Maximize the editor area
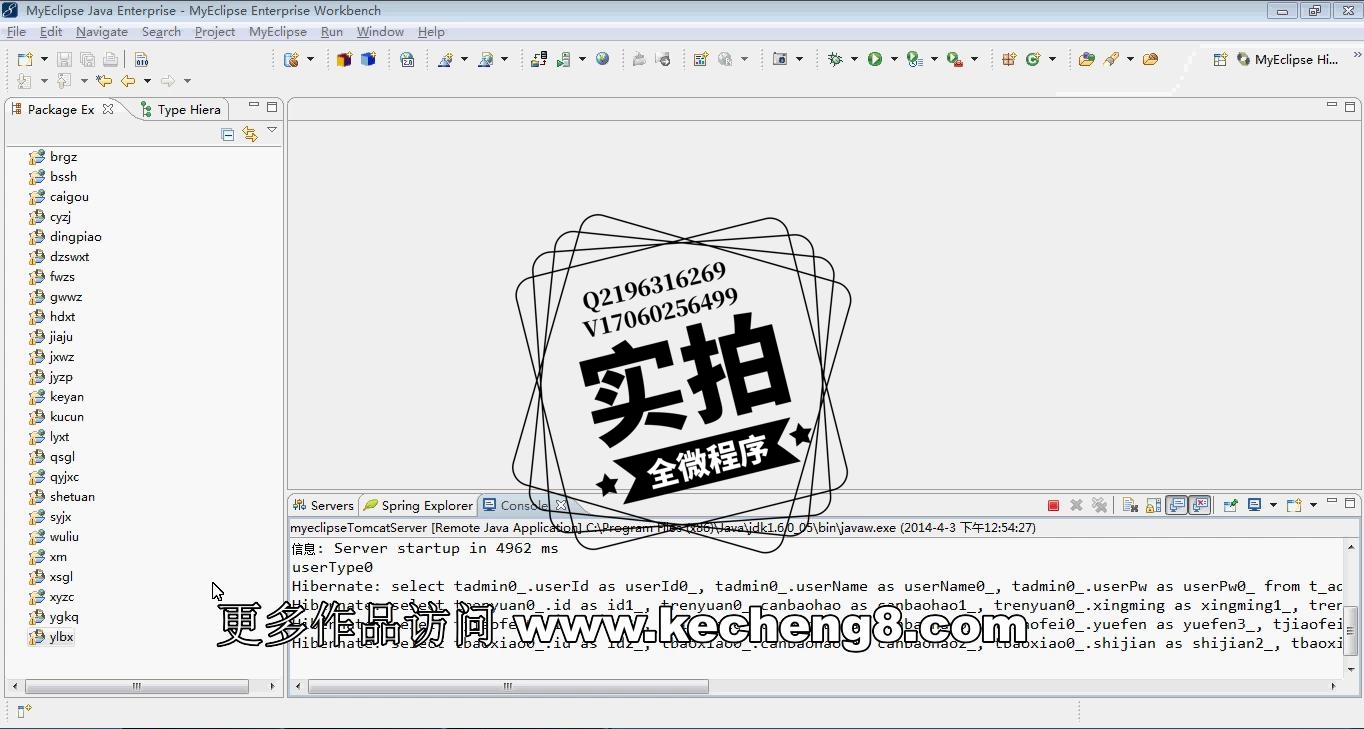Image resolution: width=1364 pixels, height=729 pixels. pos(1350,106)
